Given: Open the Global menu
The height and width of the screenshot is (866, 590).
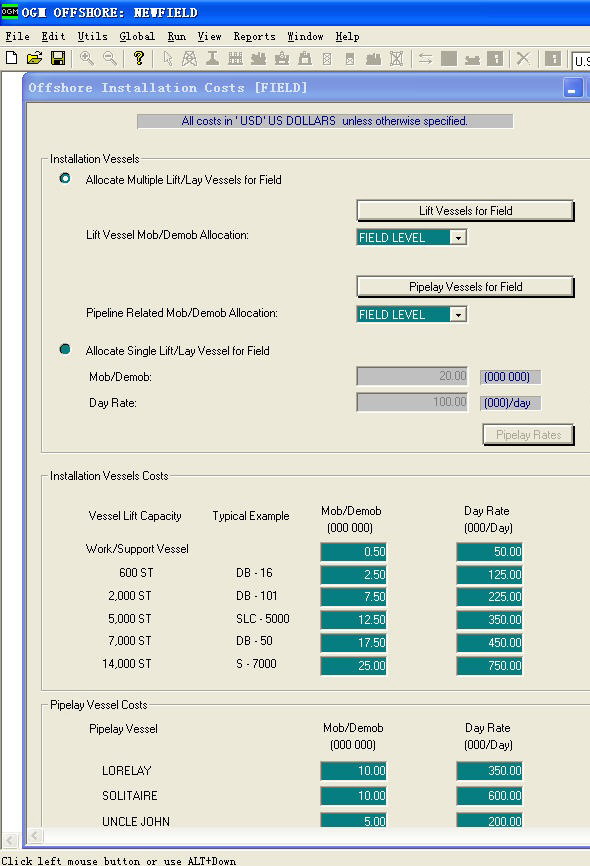Looking at the screenshot, I should [137, 36].
